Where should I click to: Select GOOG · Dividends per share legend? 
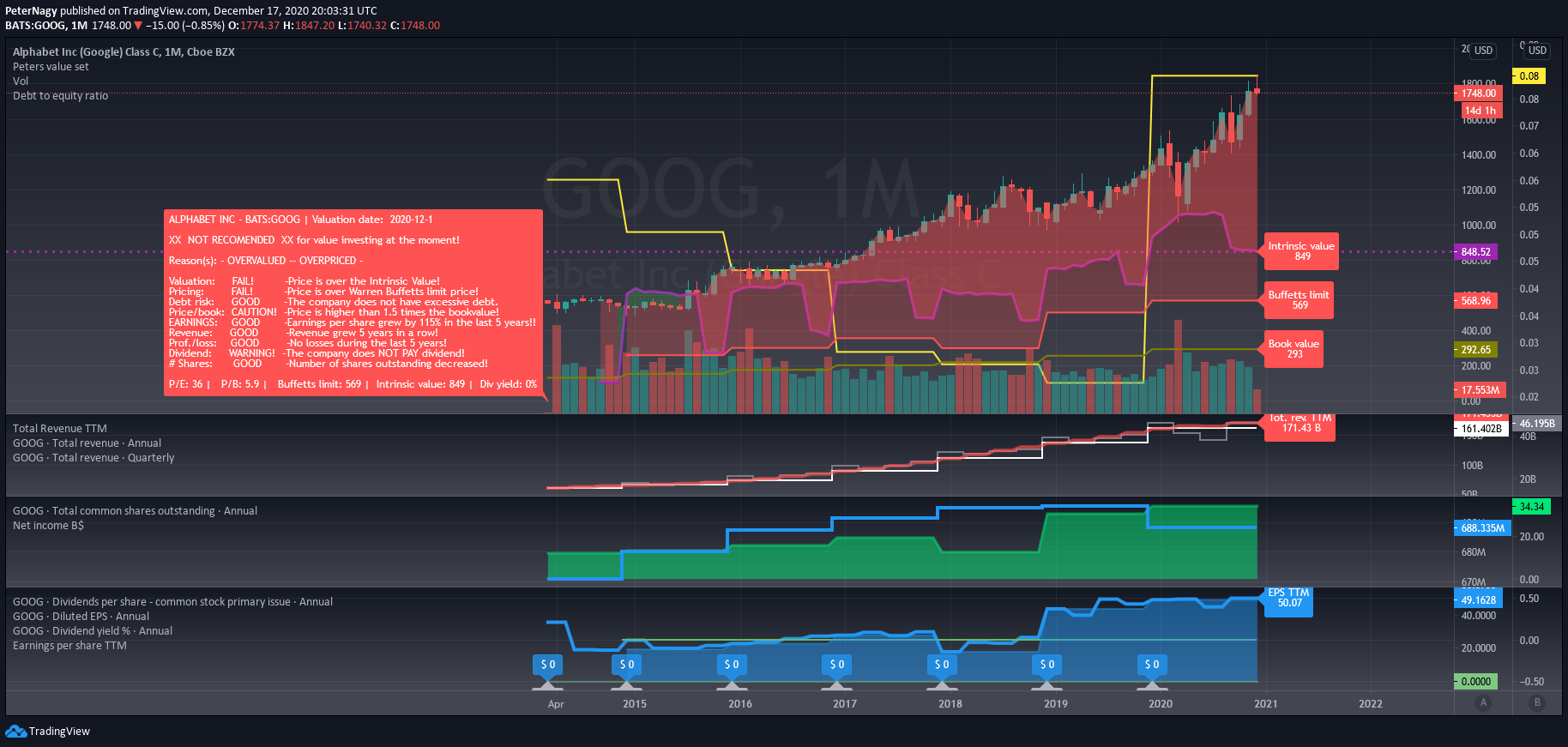tap(172, 602)
